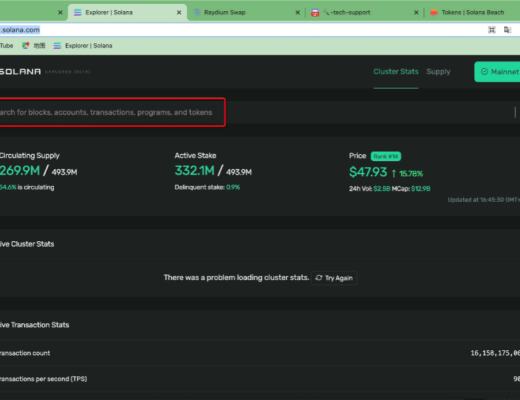Open the maps bookmark in bookmarks bar
The image size is (520, 400).
click(34, 45)
